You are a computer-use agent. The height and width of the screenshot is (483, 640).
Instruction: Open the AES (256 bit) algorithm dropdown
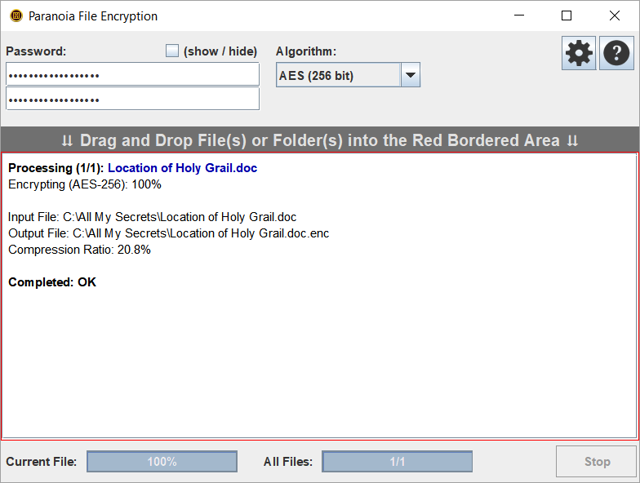348,75
